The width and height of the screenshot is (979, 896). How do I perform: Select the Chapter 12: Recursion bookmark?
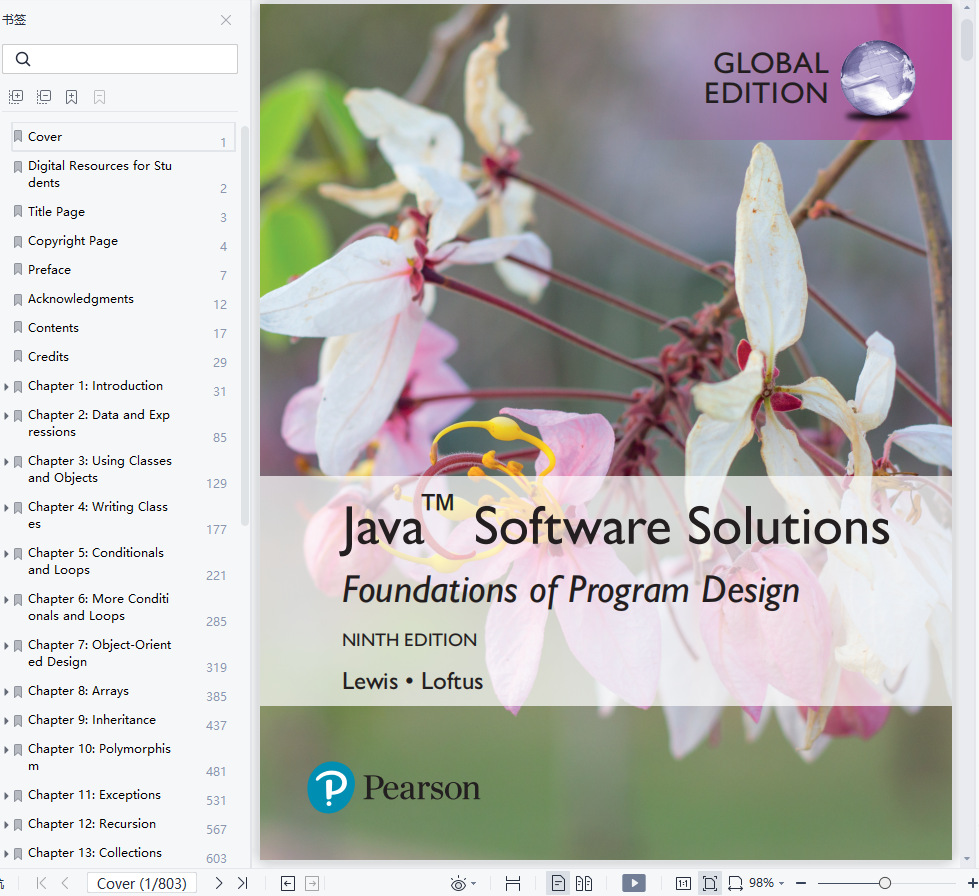coord(123,824)
